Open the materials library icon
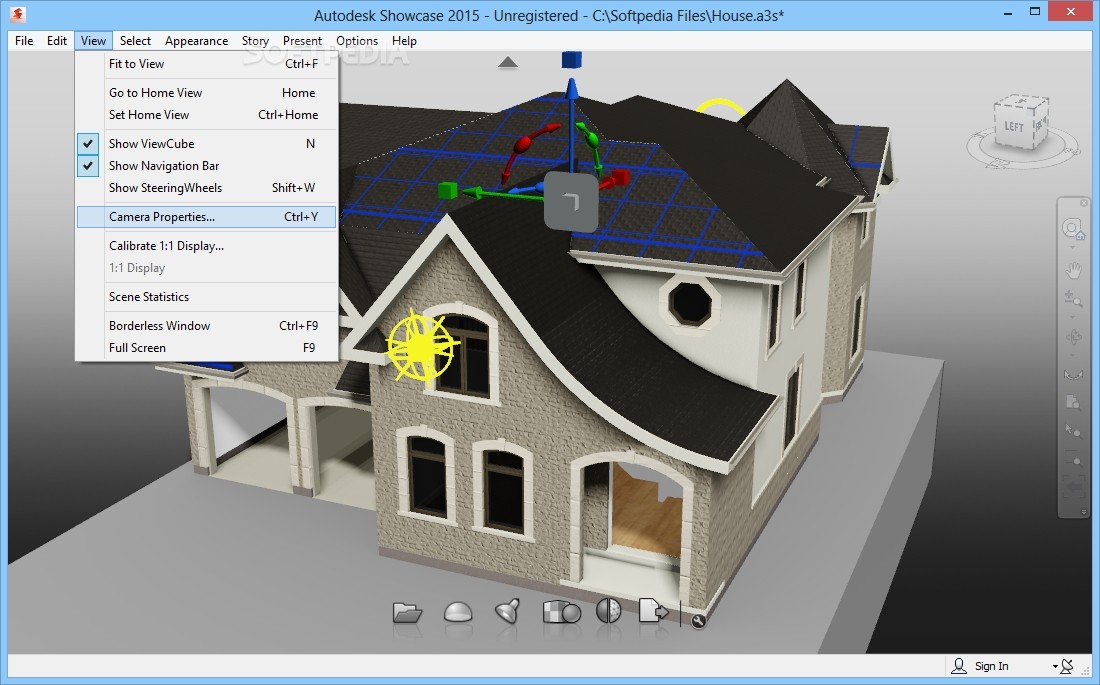The width and height of the screenshot is (1100, 685). tap(561, 611)
